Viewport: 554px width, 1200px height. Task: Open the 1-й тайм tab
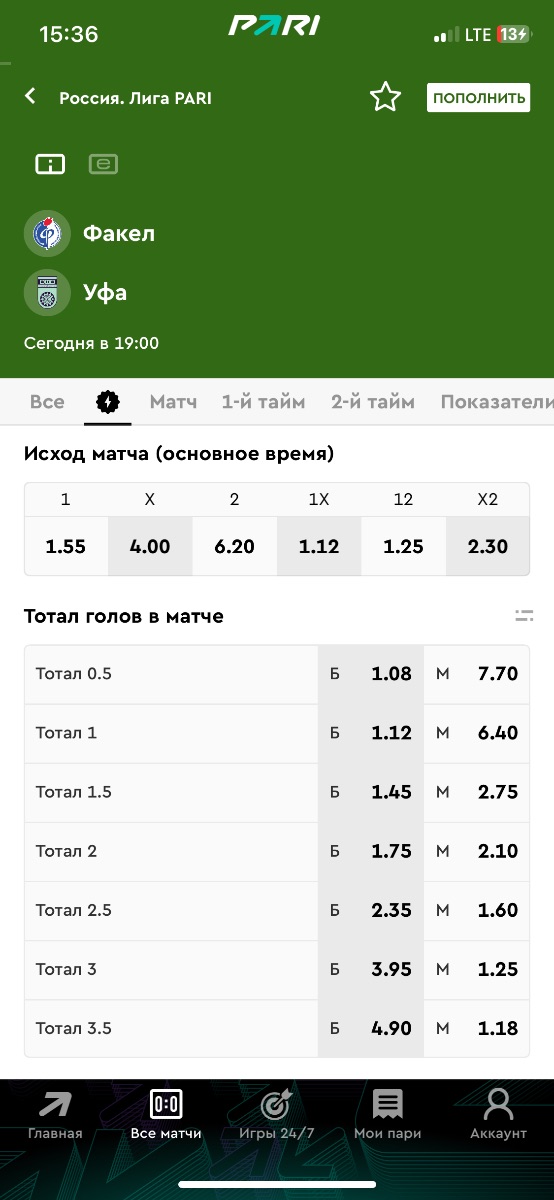coord(264,402)
